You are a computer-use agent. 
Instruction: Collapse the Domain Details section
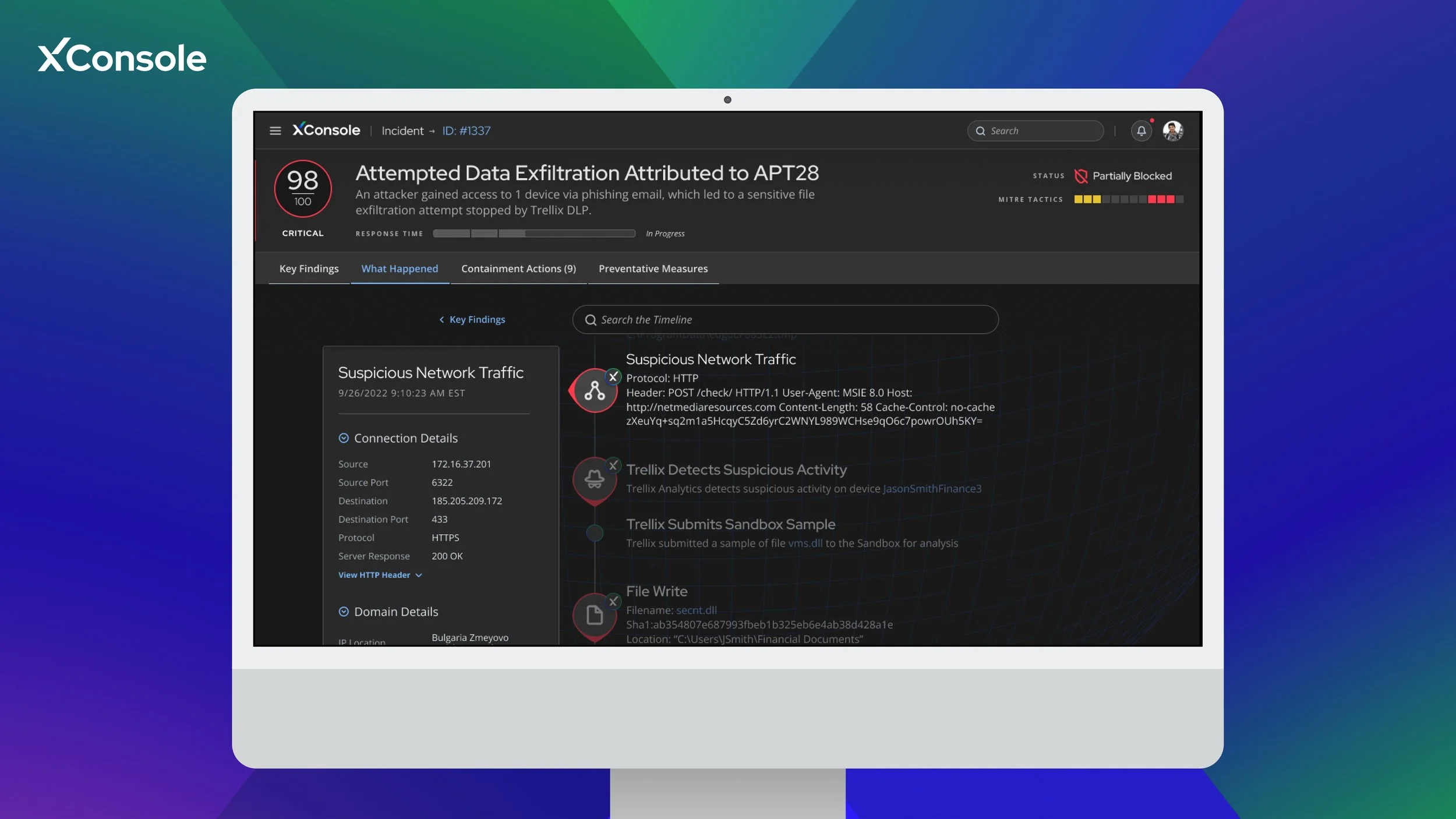344,612
